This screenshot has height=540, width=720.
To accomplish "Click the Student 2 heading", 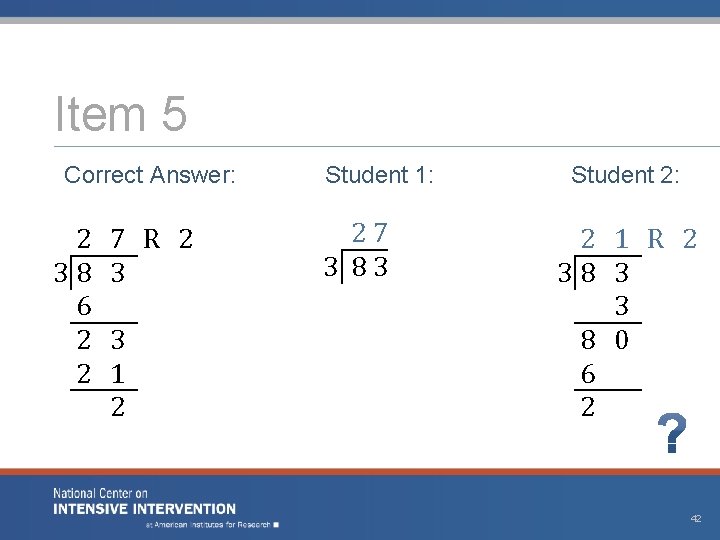I will (625, 176).
